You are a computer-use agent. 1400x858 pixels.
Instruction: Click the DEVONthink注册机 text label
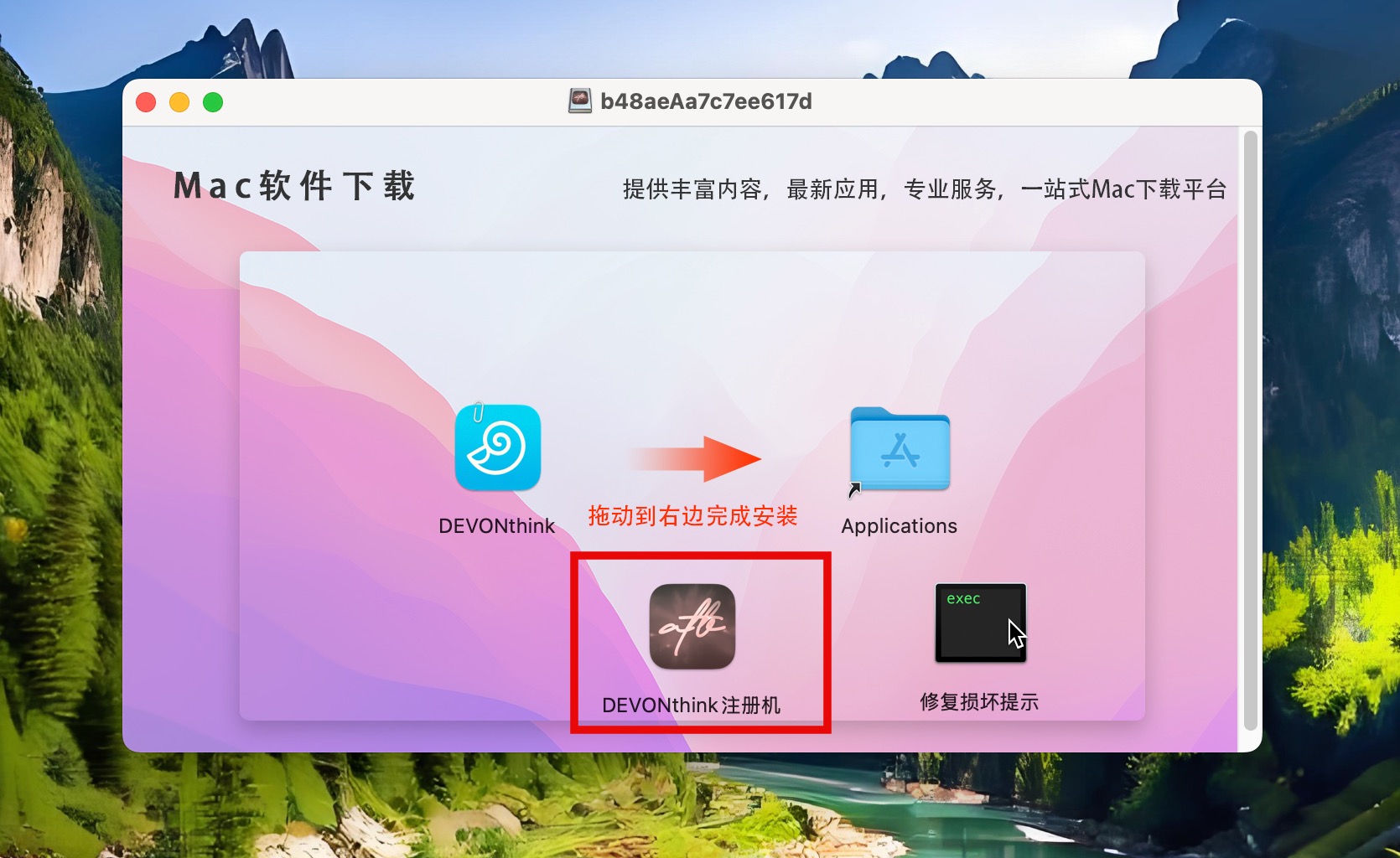pos(692,706)
